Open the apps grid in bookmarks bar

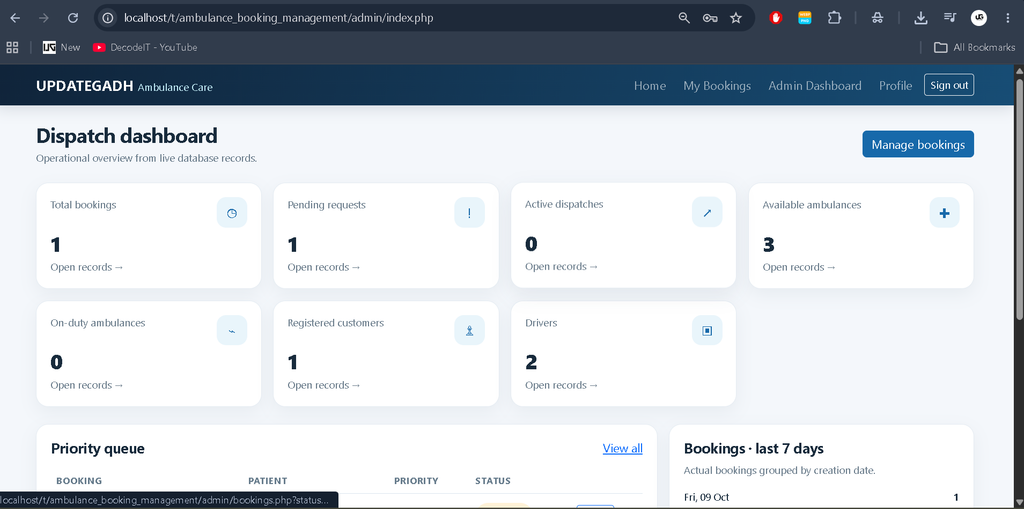pos(12,47)
